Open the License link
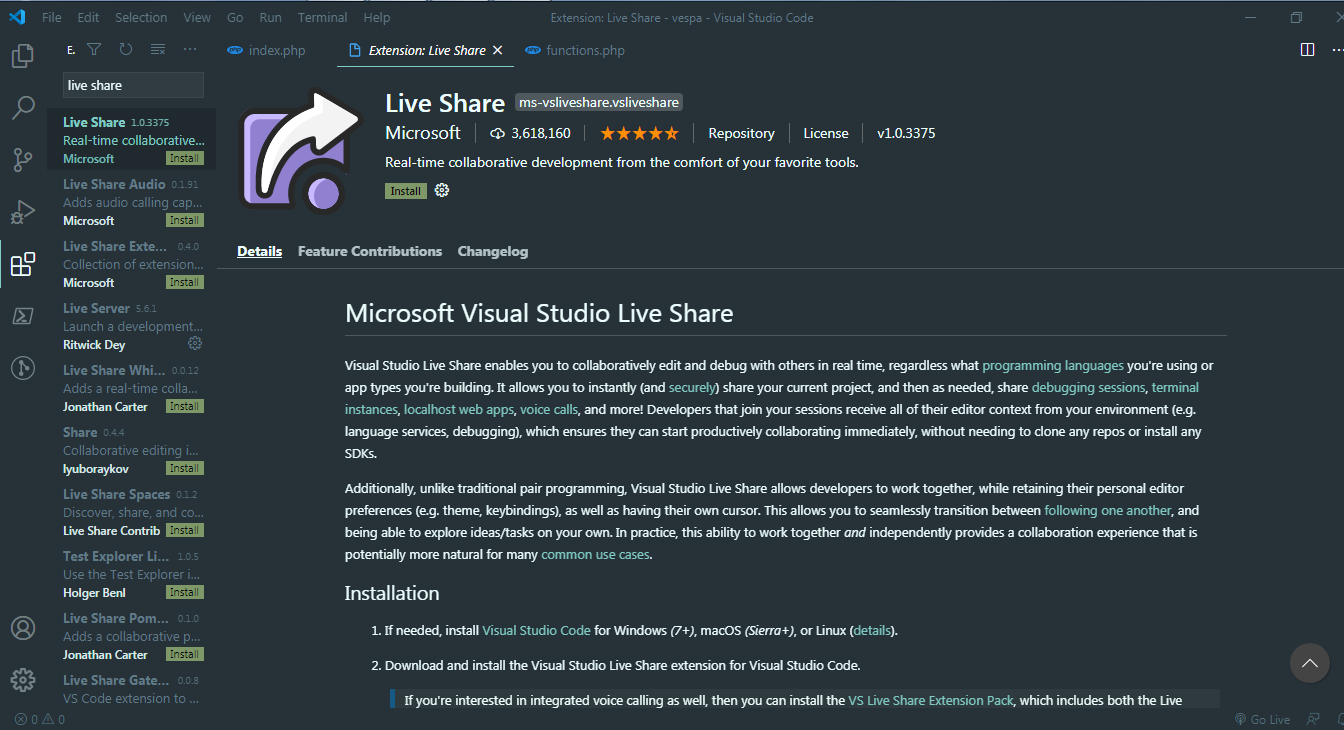Viewport: 1344px width, 730px height. tap(826, 133)
